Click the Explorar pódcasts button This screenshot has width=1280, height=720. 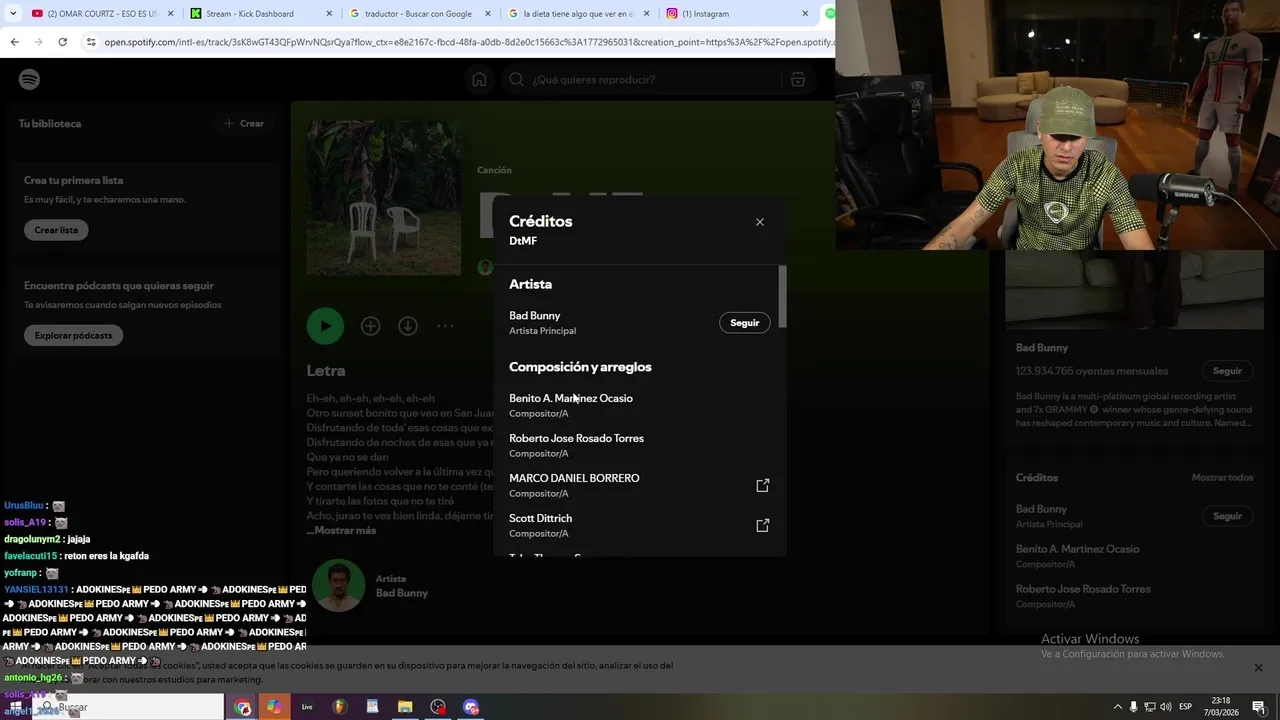[73, 336]
